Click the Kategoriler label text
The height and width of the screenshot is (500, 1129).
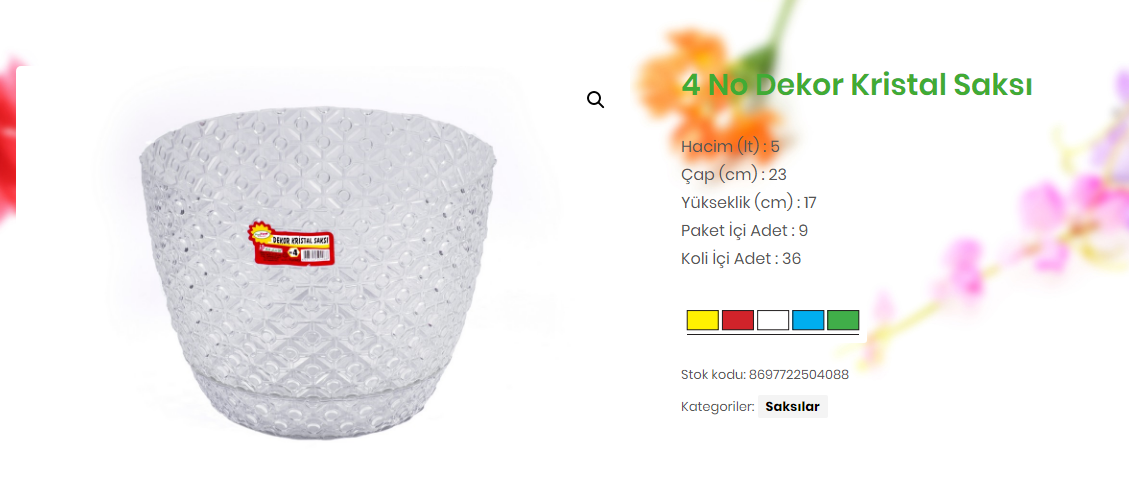pos(717,406)
